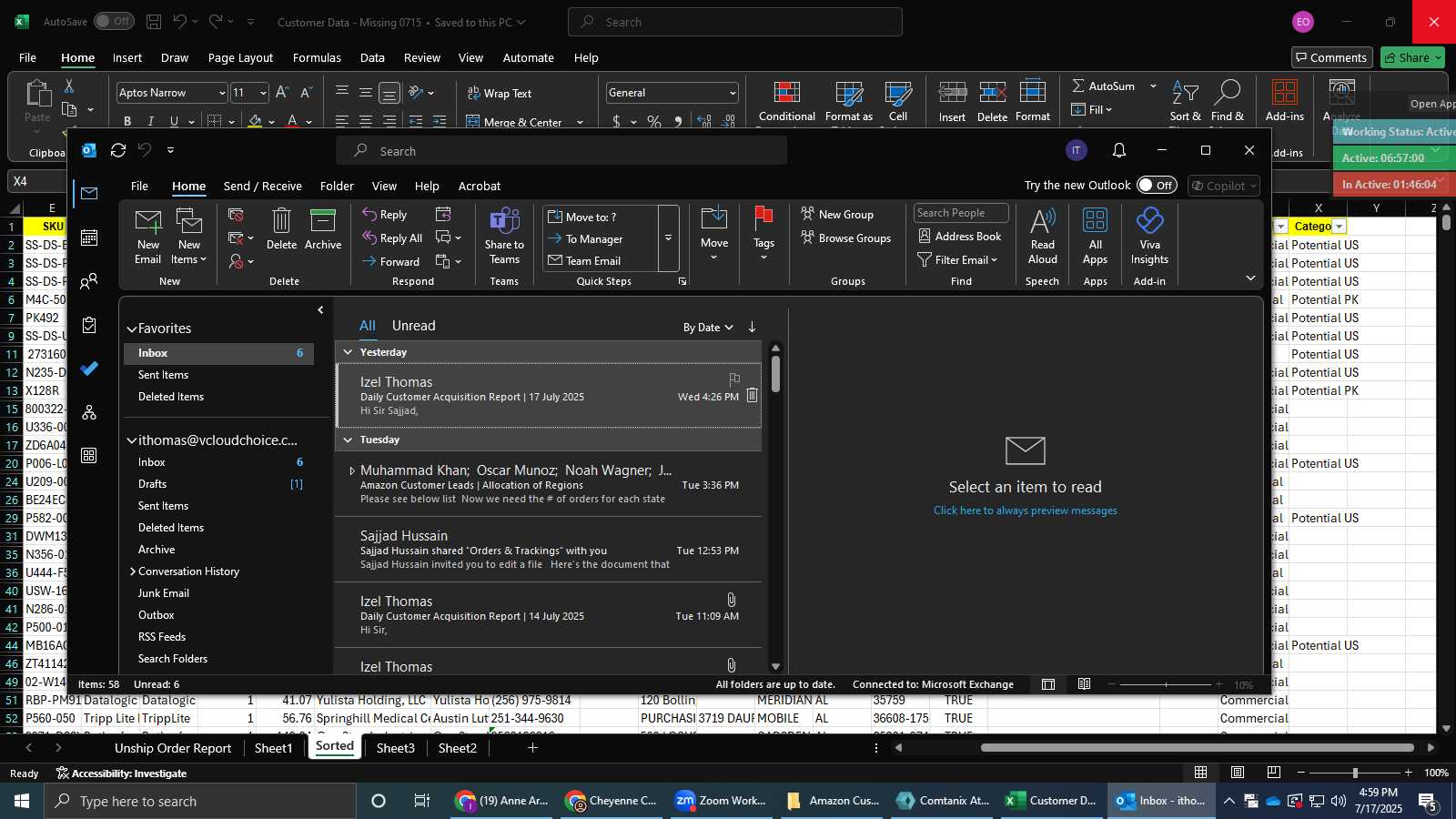Open Address Book in Find group
The height and width of the screenshot is (819, 1456).
click(x=960, y=237)
